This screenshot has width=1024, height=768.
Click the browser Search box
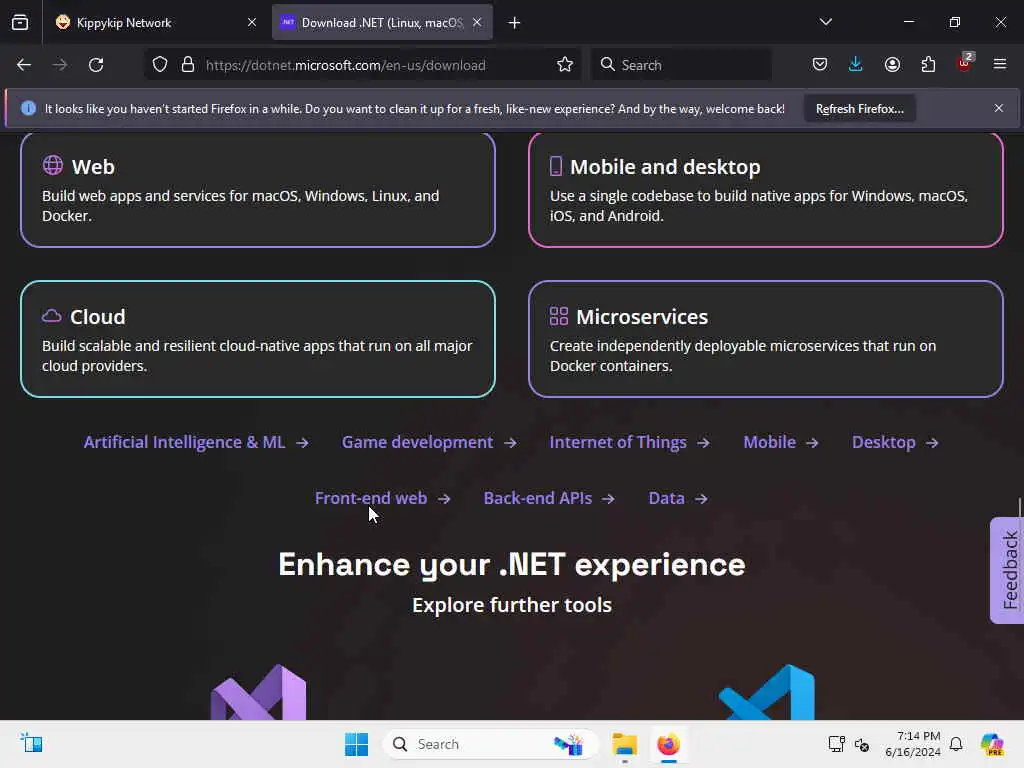tap(681, 65)
